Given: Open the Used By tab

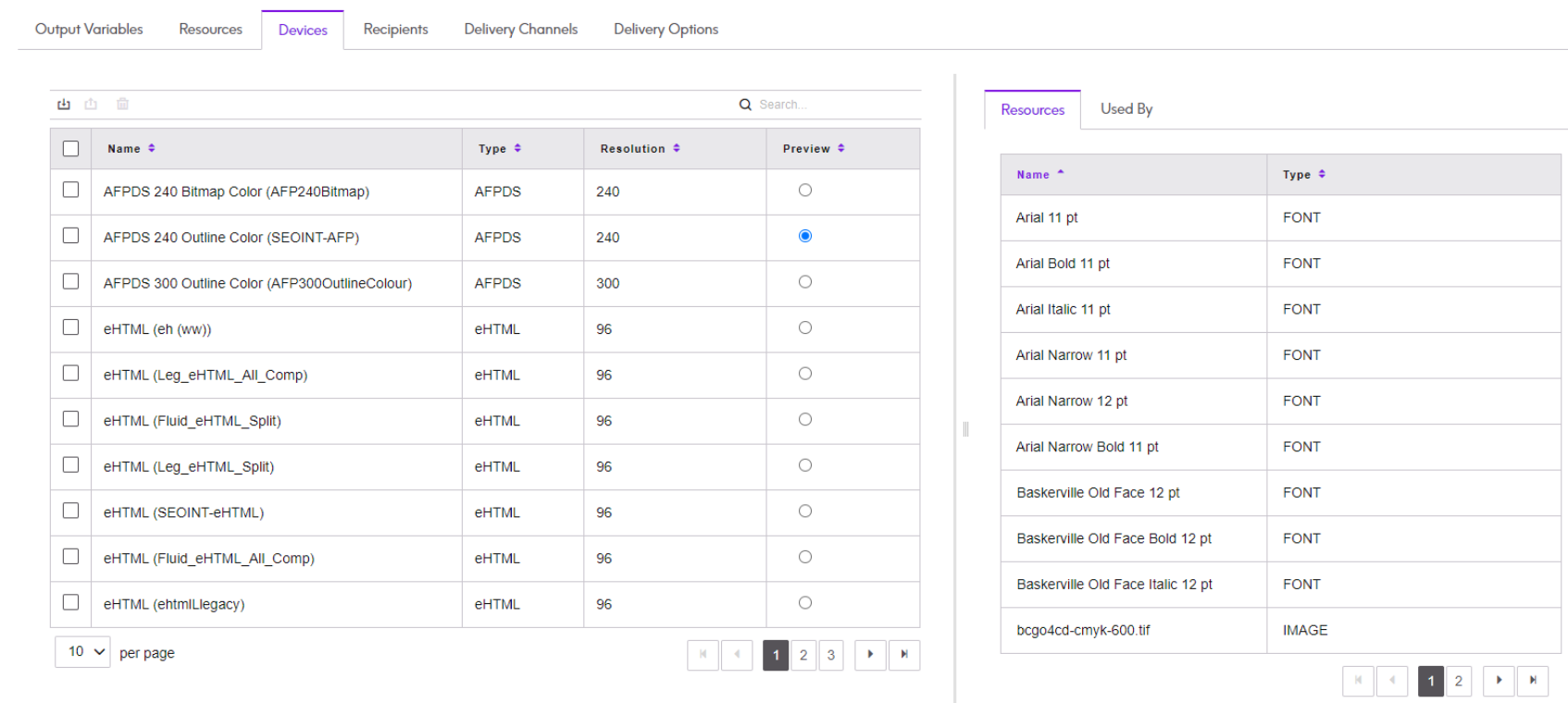Looking at the screenshot, I should coord(1126,109).
